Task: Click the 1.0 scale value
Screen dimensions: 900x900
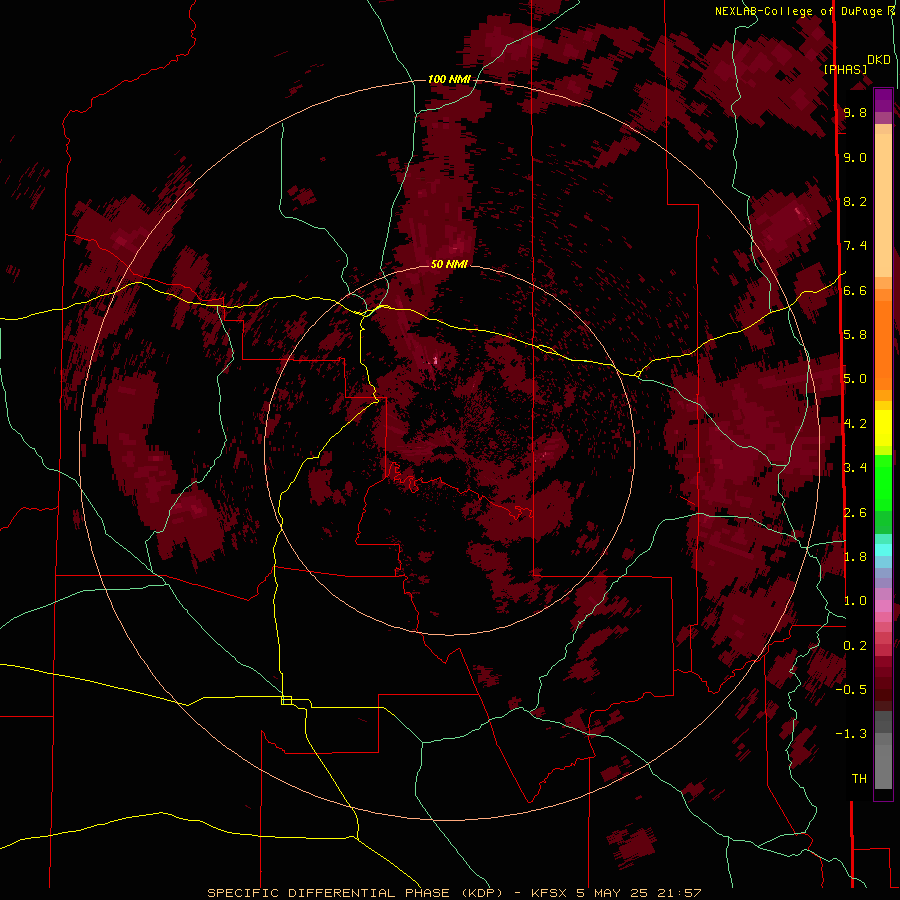Action: (x=855, y=601)
